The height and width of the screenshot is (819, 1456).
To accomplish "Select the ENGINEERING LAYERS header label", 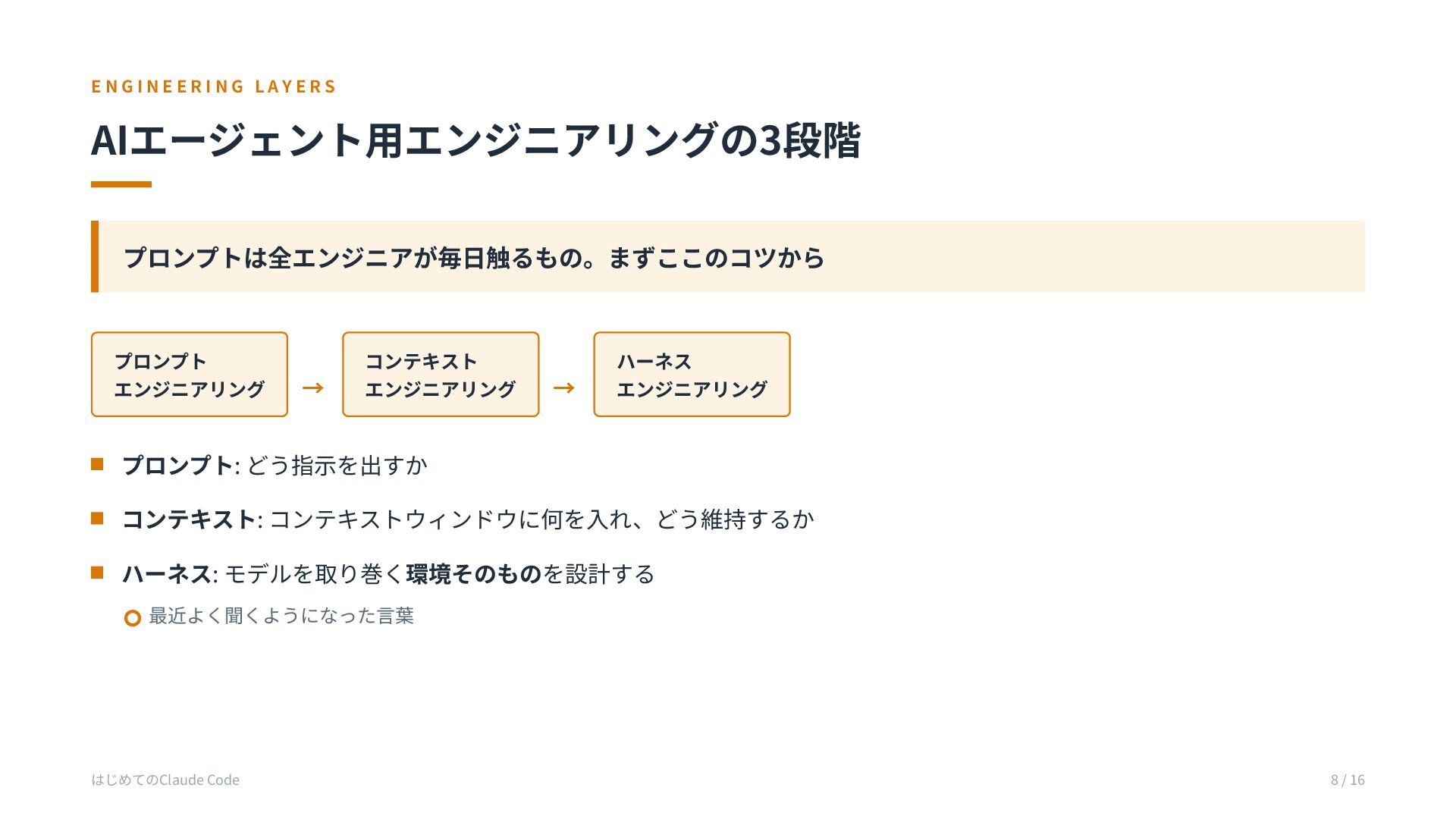I will pyautogui.click(x=214, y=86).
